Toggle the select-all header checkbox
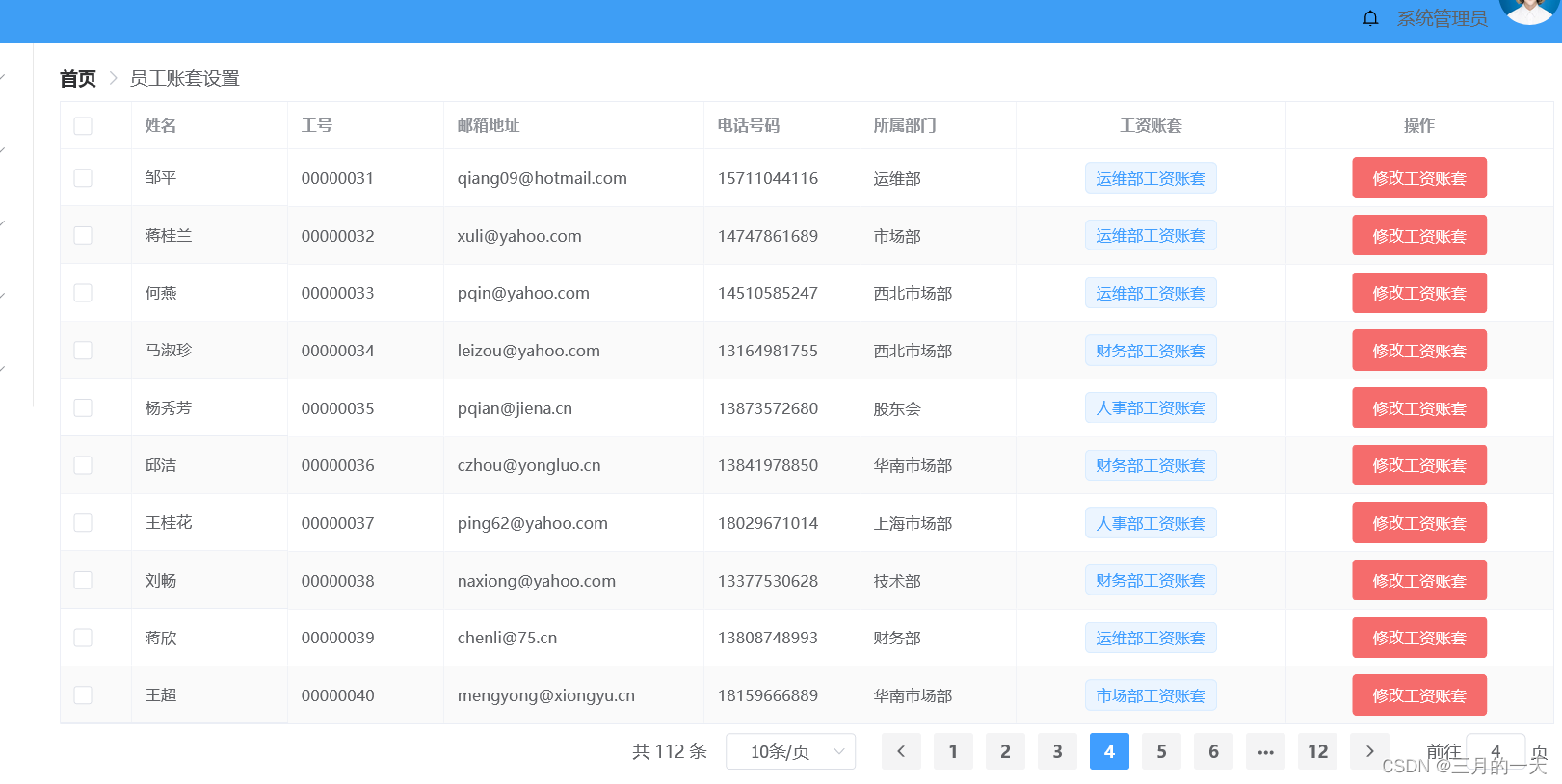The image size is (1562, 784). point(83,126)
